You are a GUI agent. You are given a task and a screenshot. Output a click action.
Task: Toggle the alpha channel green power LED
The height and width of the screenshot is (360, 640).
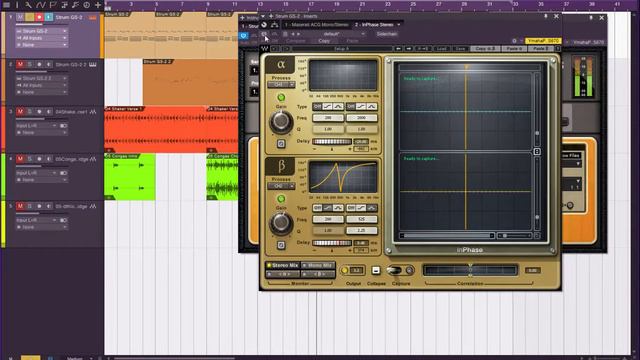click(281, 97)
